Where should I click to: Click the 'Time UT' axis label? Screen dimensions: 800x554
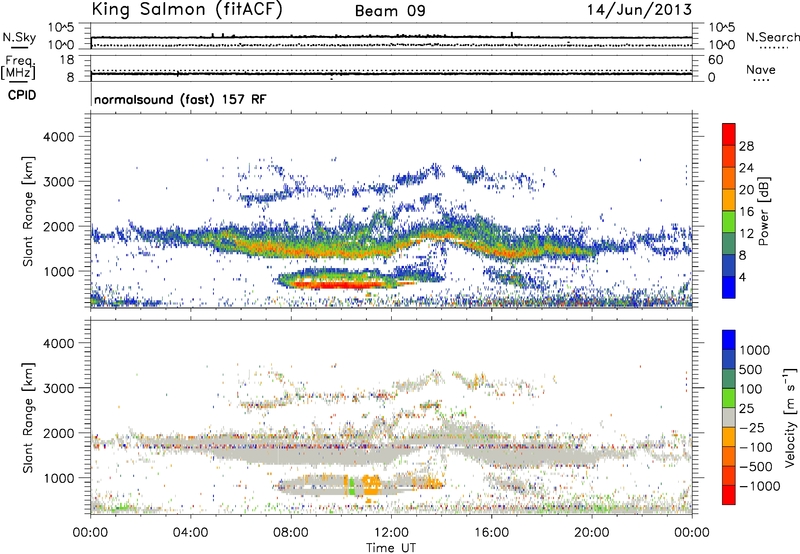pyautogui.click(x=391, y=548)
